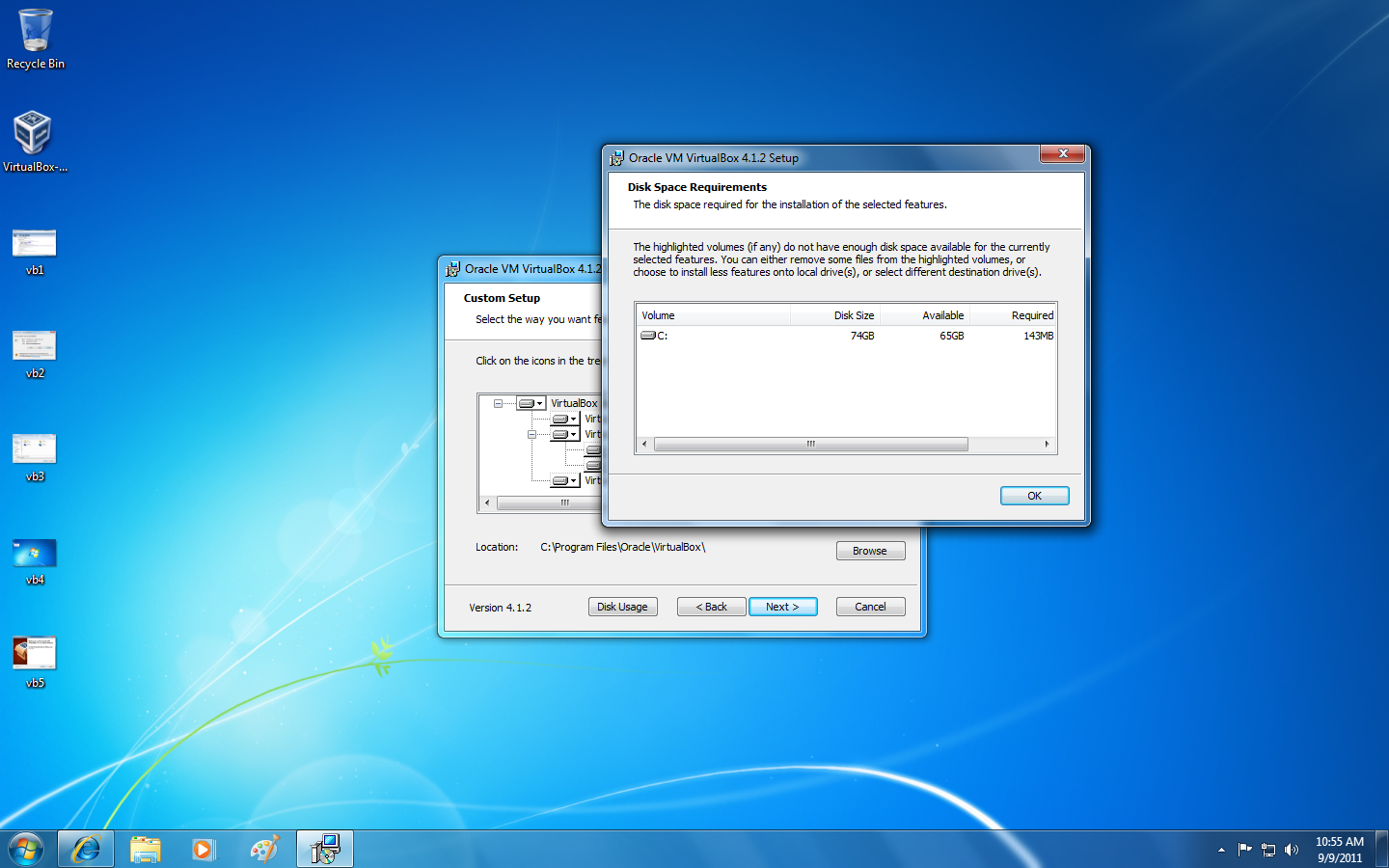
Task: Click right arrow of volume list scrollbar
Action: (x=1048, y=445)
